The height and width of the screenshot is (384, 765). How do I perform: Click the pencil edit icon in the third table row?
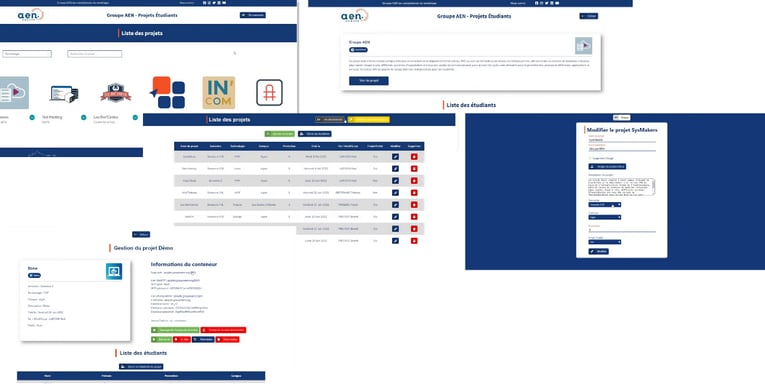[395, 181]
